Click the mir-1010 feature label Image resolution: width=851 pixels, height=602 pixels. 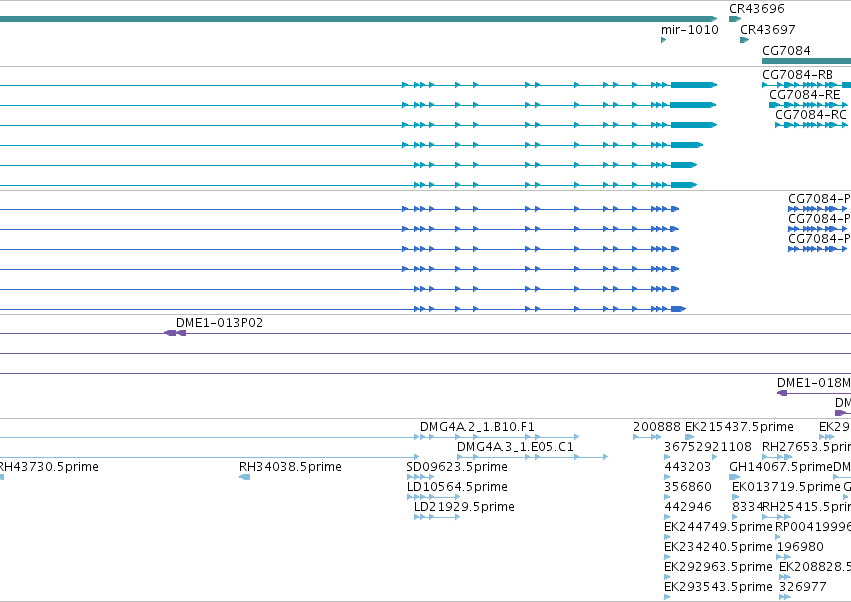[689, 29]
